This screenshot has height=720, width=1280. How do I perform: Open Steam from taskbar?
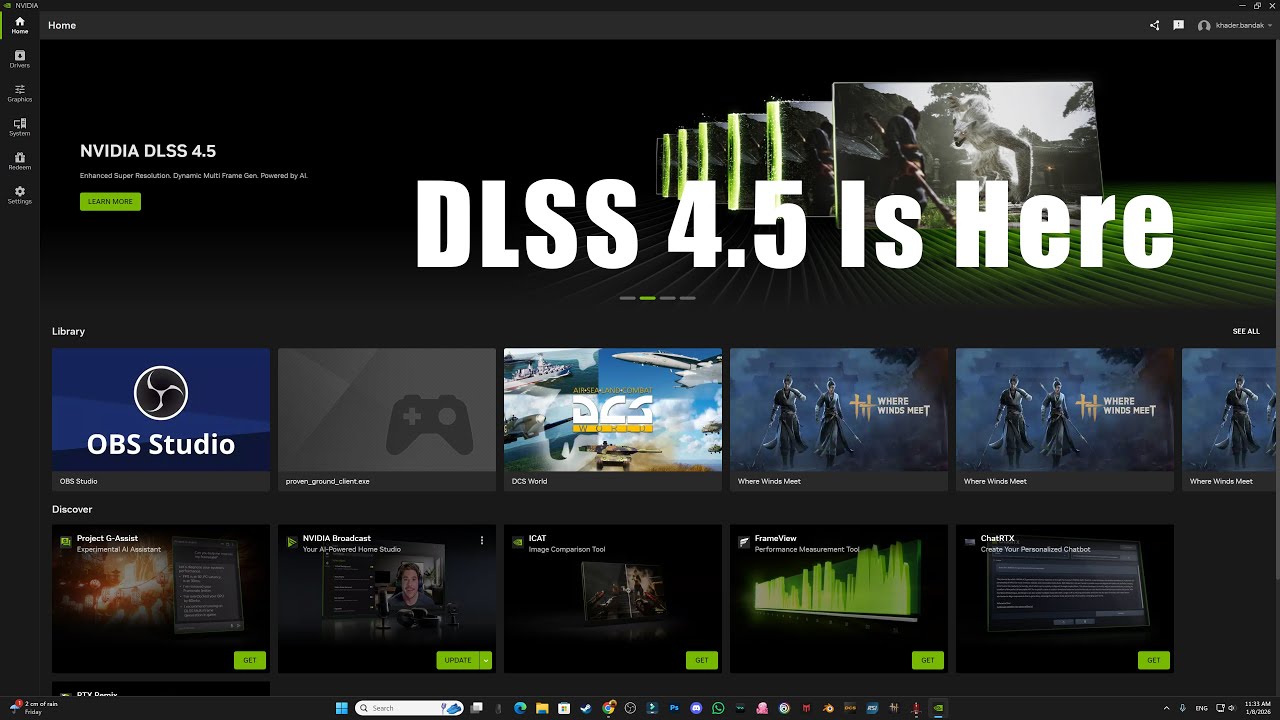[586, 708]
